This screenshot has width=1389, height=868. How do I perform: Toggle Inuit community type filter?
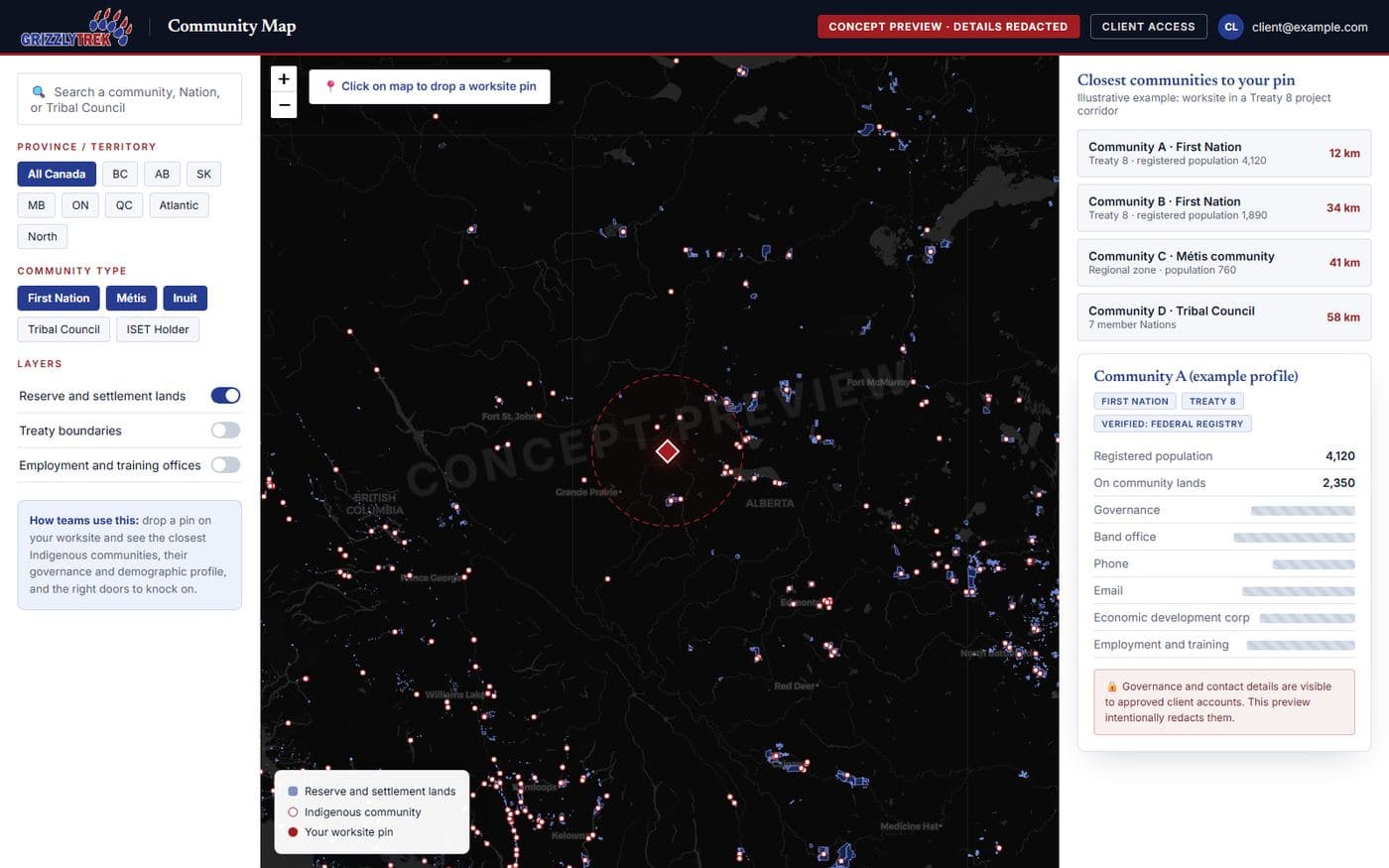point(185,298)
